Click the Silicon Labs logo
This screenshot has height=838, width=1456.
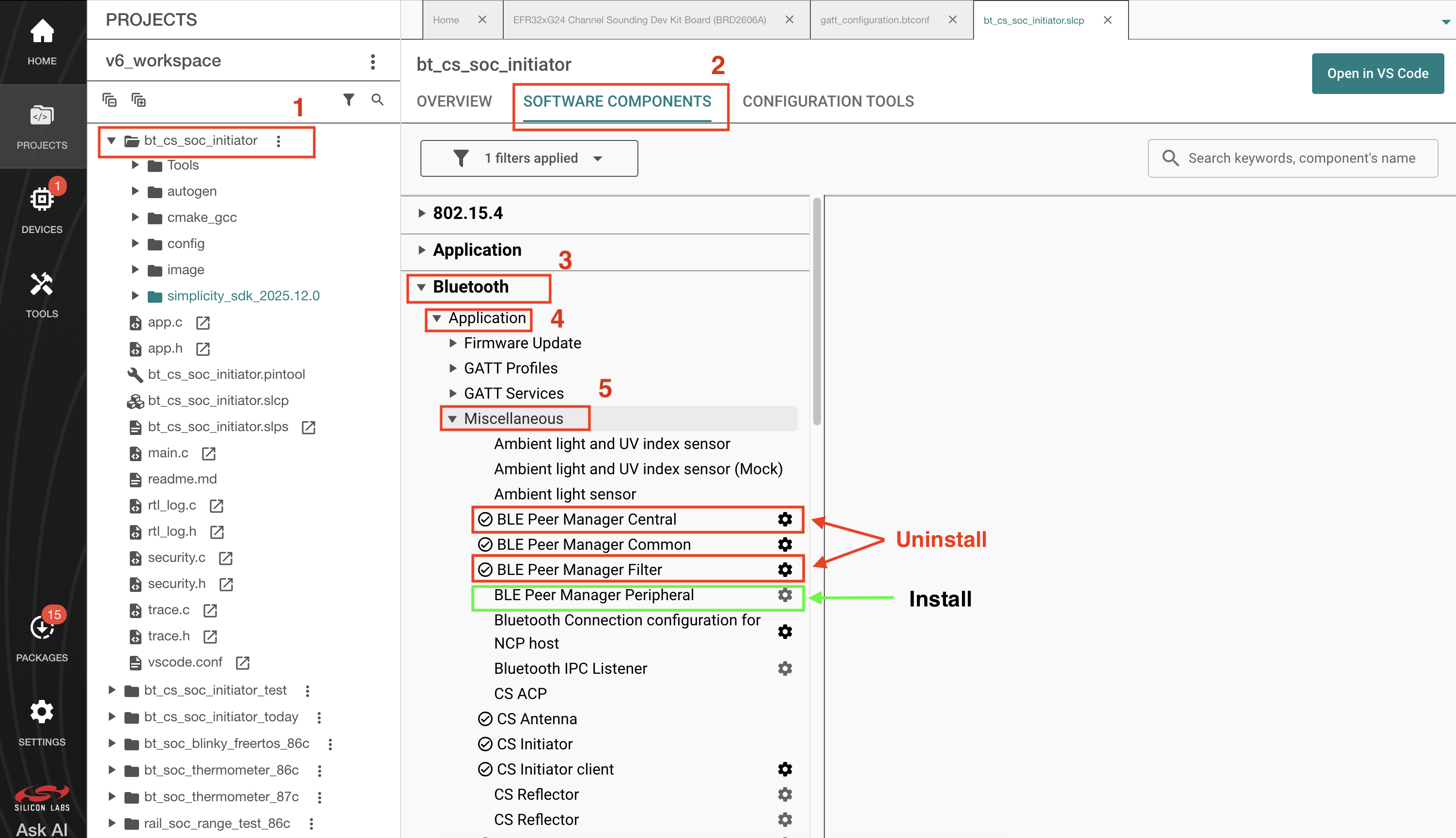(x=42, y=797)
